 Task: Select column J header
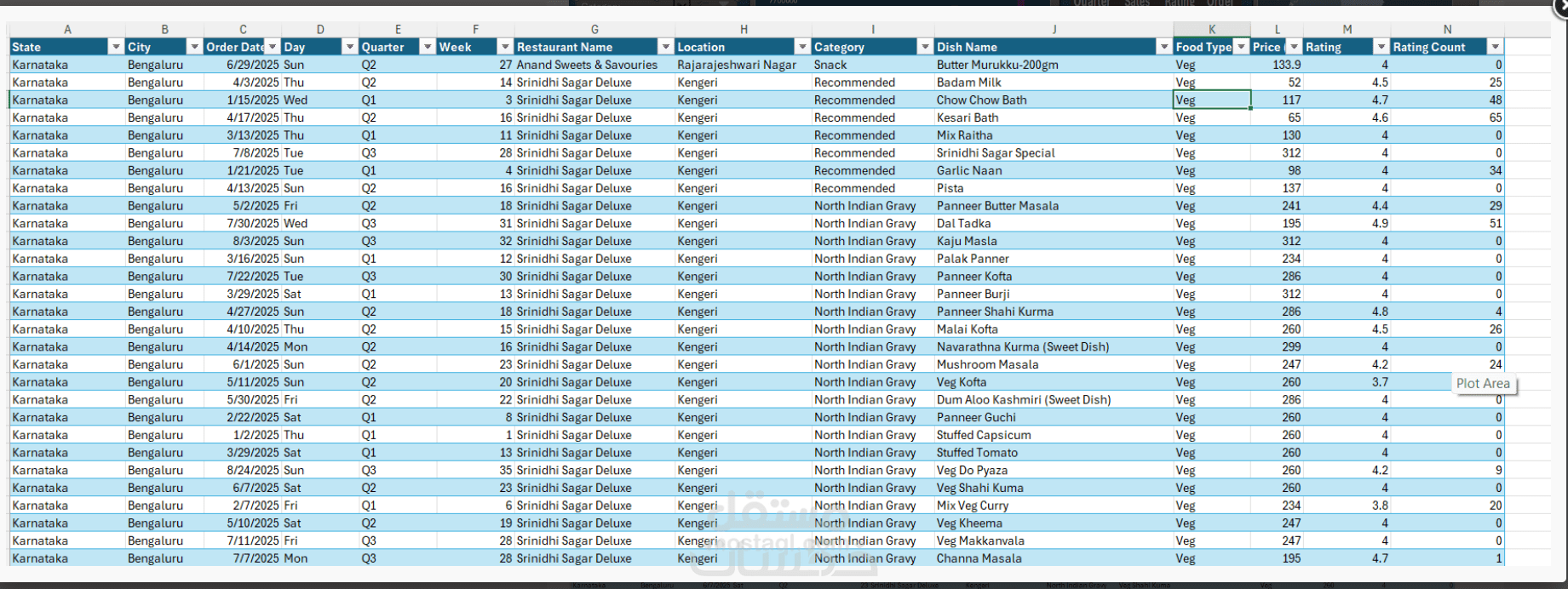pyautogui.click(x=1054, y=30)
